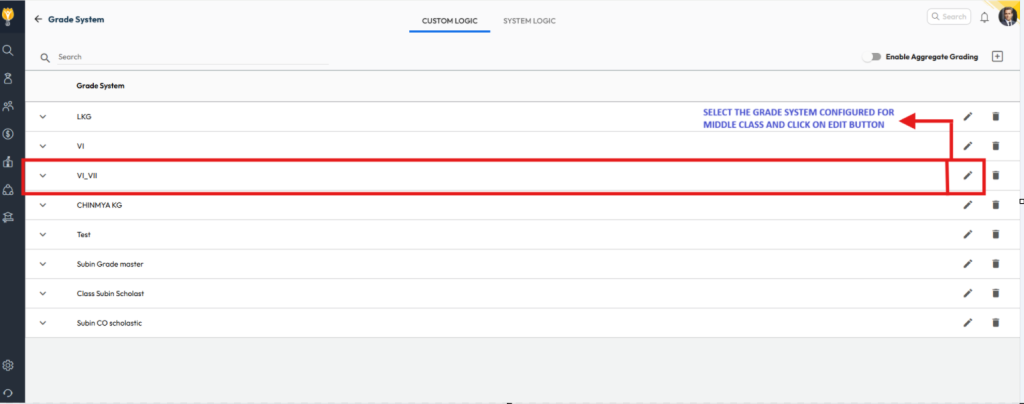The height and width of the screenshot is (404, 1024).
Task: Open the user profile avatar
Action: click(1007, 17)
